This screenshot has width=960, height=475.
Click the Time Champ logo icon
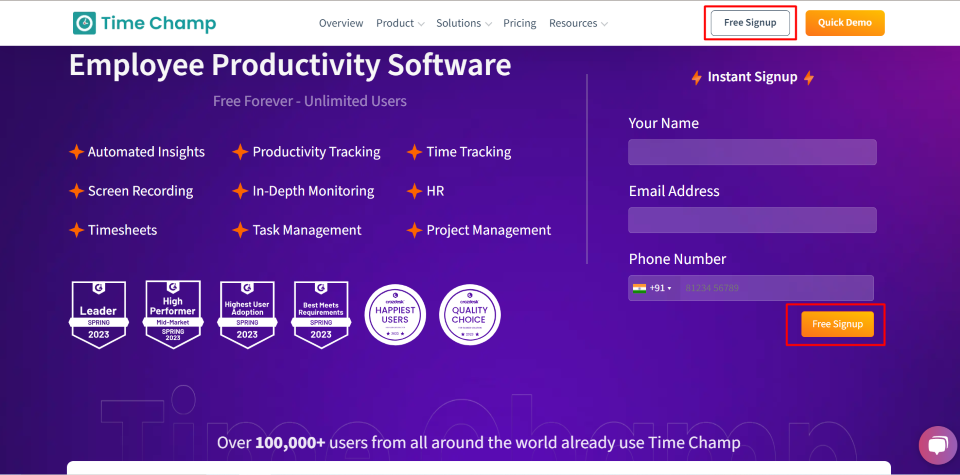tap(84, 23)
